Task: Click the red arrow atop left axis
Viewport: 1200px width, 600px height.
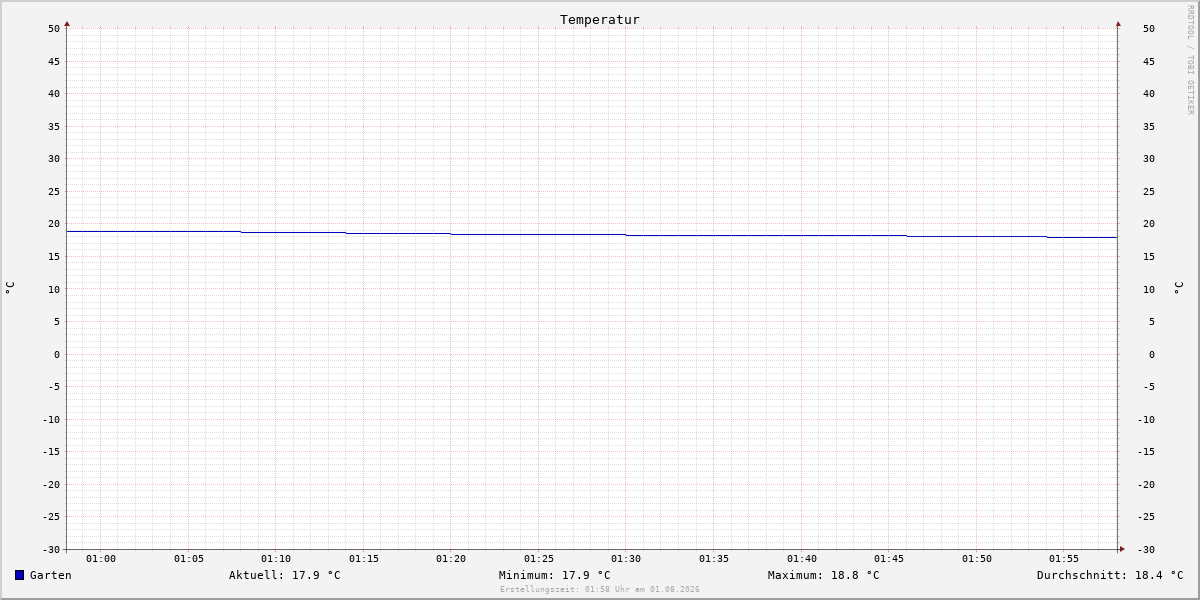Action: (x=67, y=23)
